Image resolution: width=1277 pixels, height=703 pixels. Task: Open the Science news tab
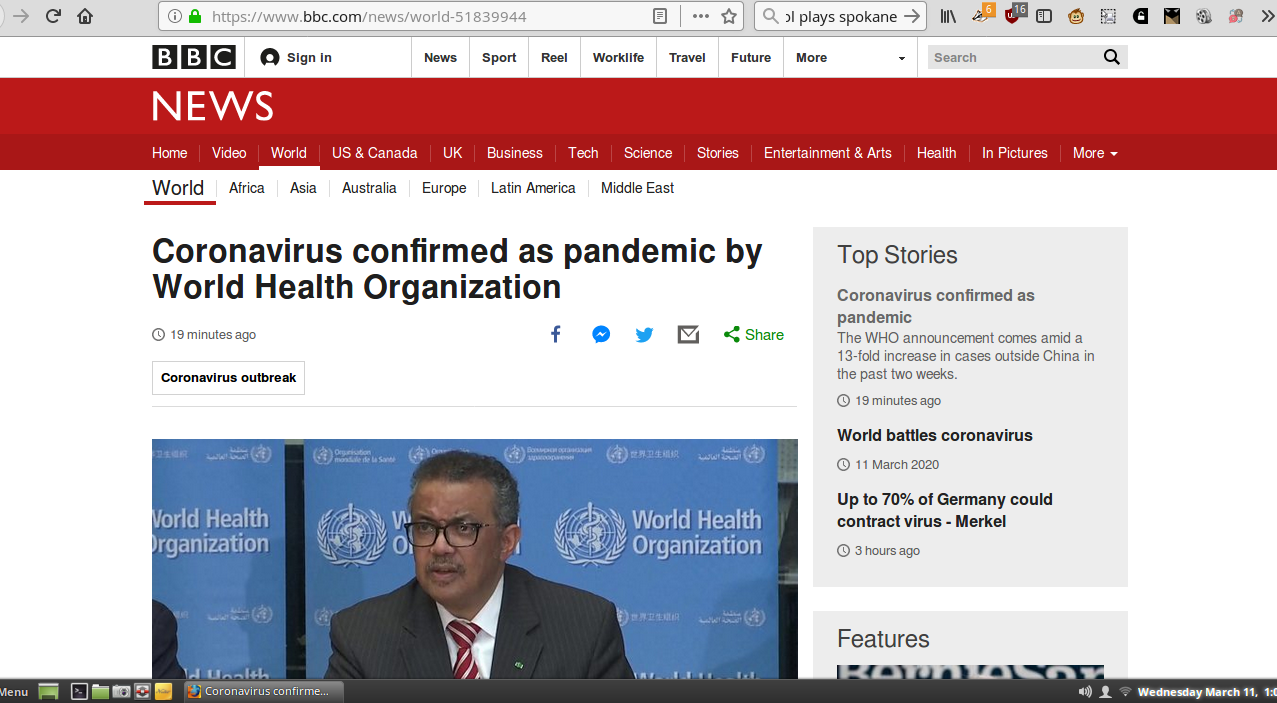coord(648,153)
